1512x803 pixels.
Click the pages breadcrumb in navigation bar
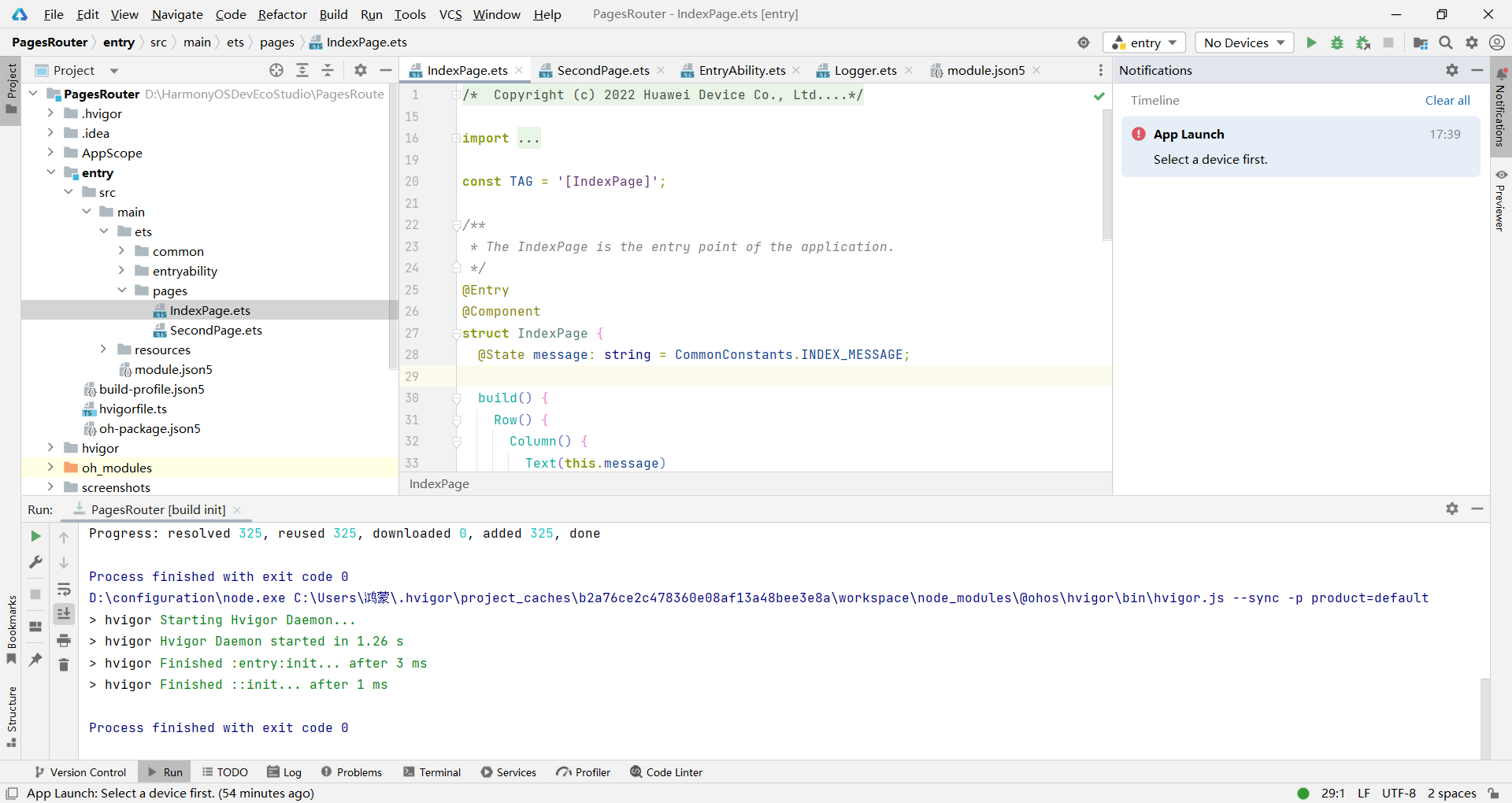pos(277,43)
